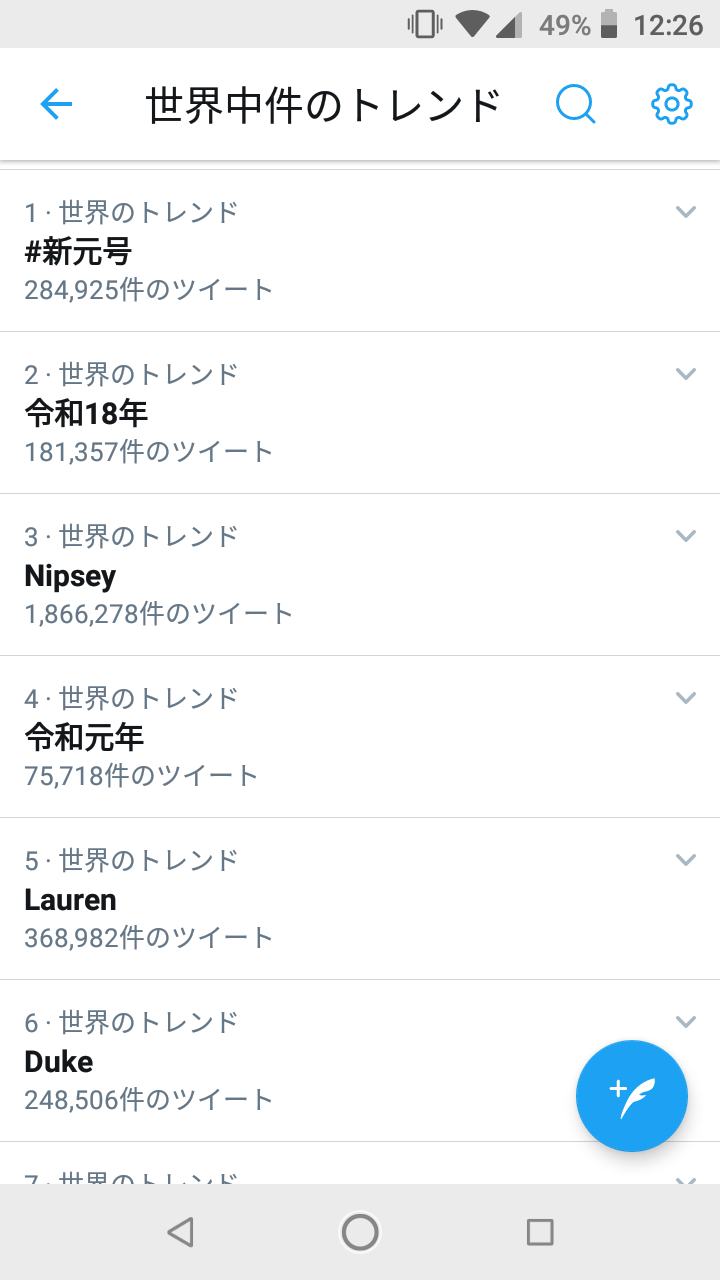This screenshot has width=720, height=1280.
Task: View the Nipsey trend tweets
Action: tap(70, 576)
